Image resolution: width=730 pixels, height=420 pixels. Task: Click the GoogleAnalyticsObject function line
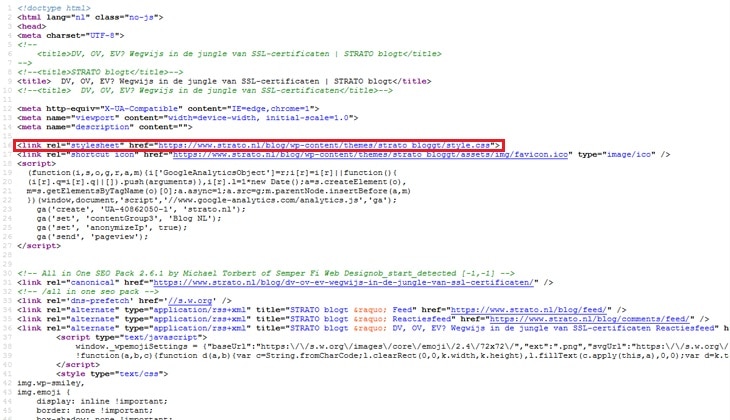[212, 173]
